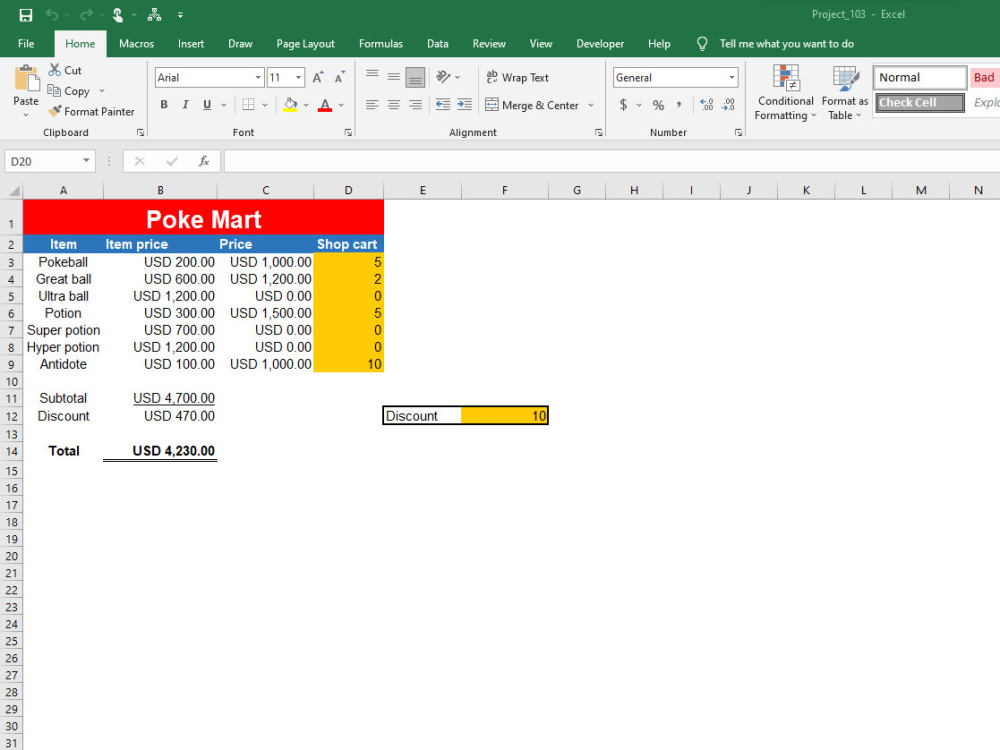Open Font dialog launcher
This screenshot has height=750, width=1000.
point(348,133)
